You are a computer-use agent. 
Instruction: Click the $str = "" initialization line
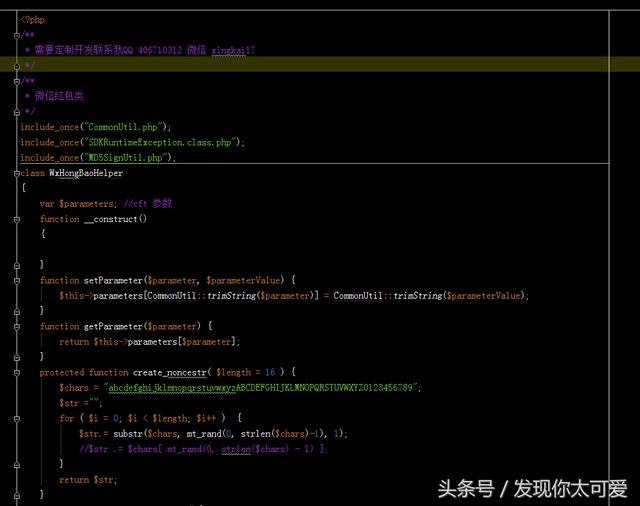81,403
